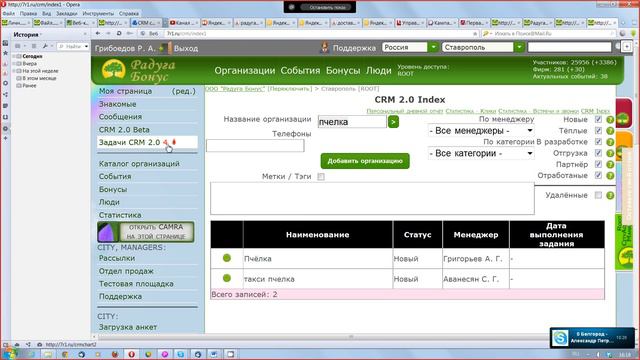Open the History panel search dropdown arrow
Viewport: 640px width, 360px height.
click(x=86, y=47)
